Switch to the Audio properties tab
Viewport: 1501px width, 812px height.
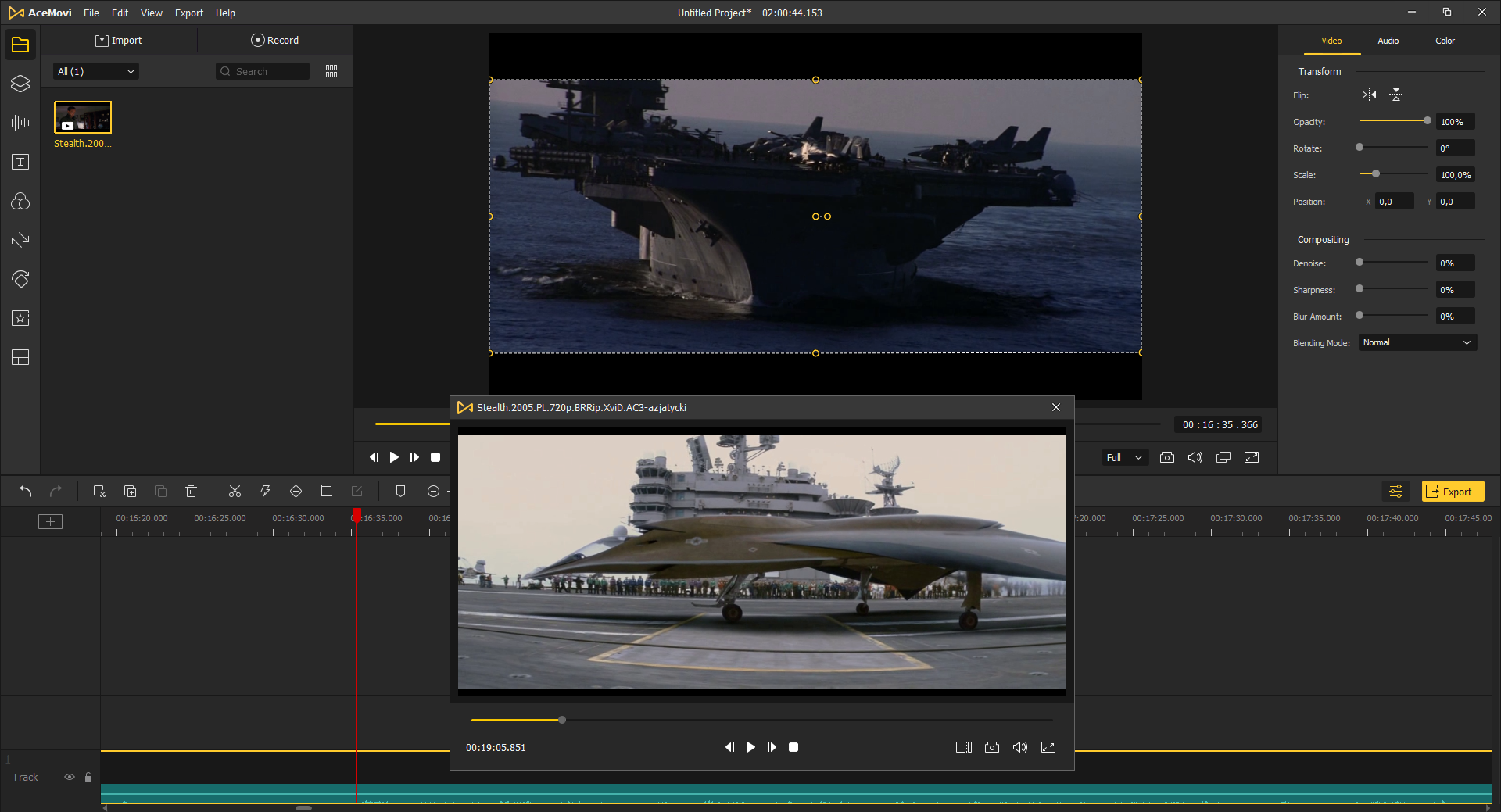(x=1388, y=41)
